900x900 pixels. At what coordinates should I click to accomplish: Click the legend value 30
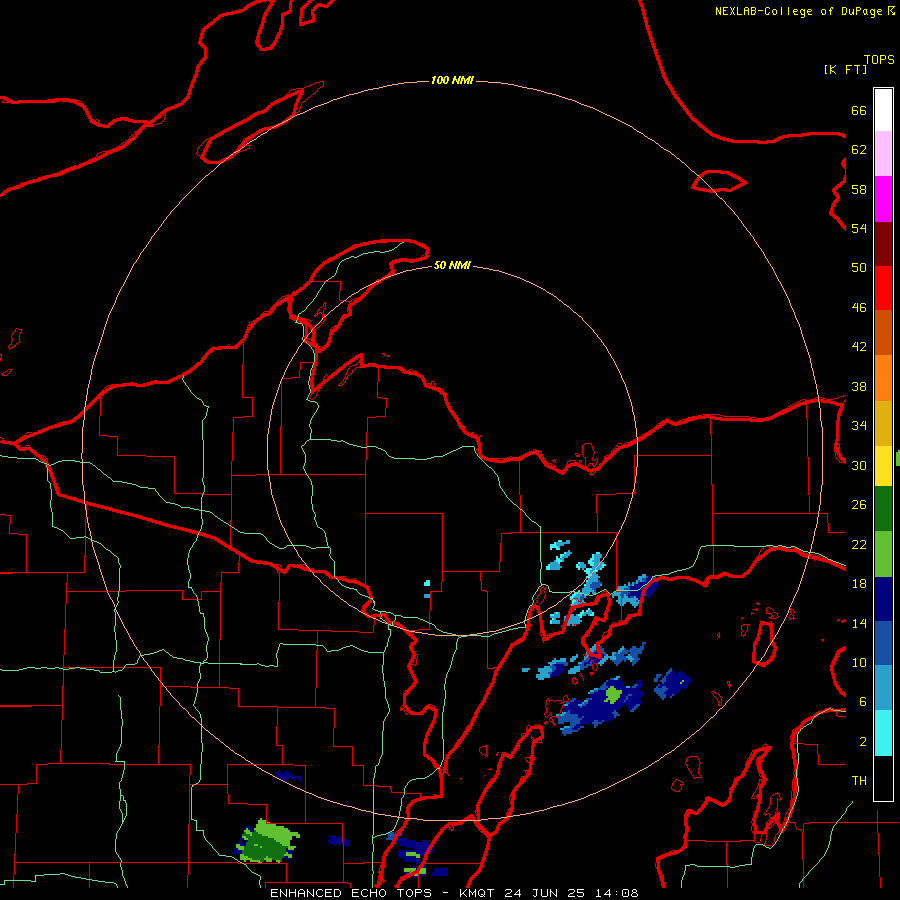859,465
